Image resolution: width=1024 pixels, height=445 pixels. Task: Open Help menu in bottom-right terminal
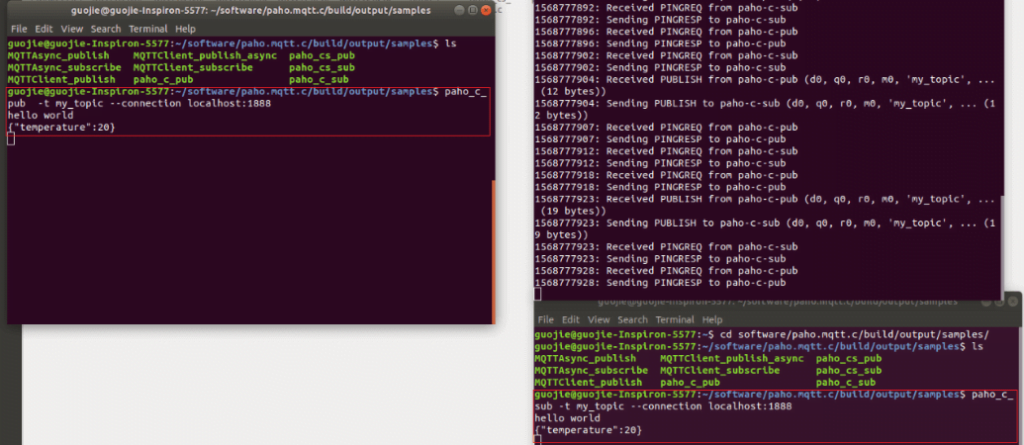[712, 320]
